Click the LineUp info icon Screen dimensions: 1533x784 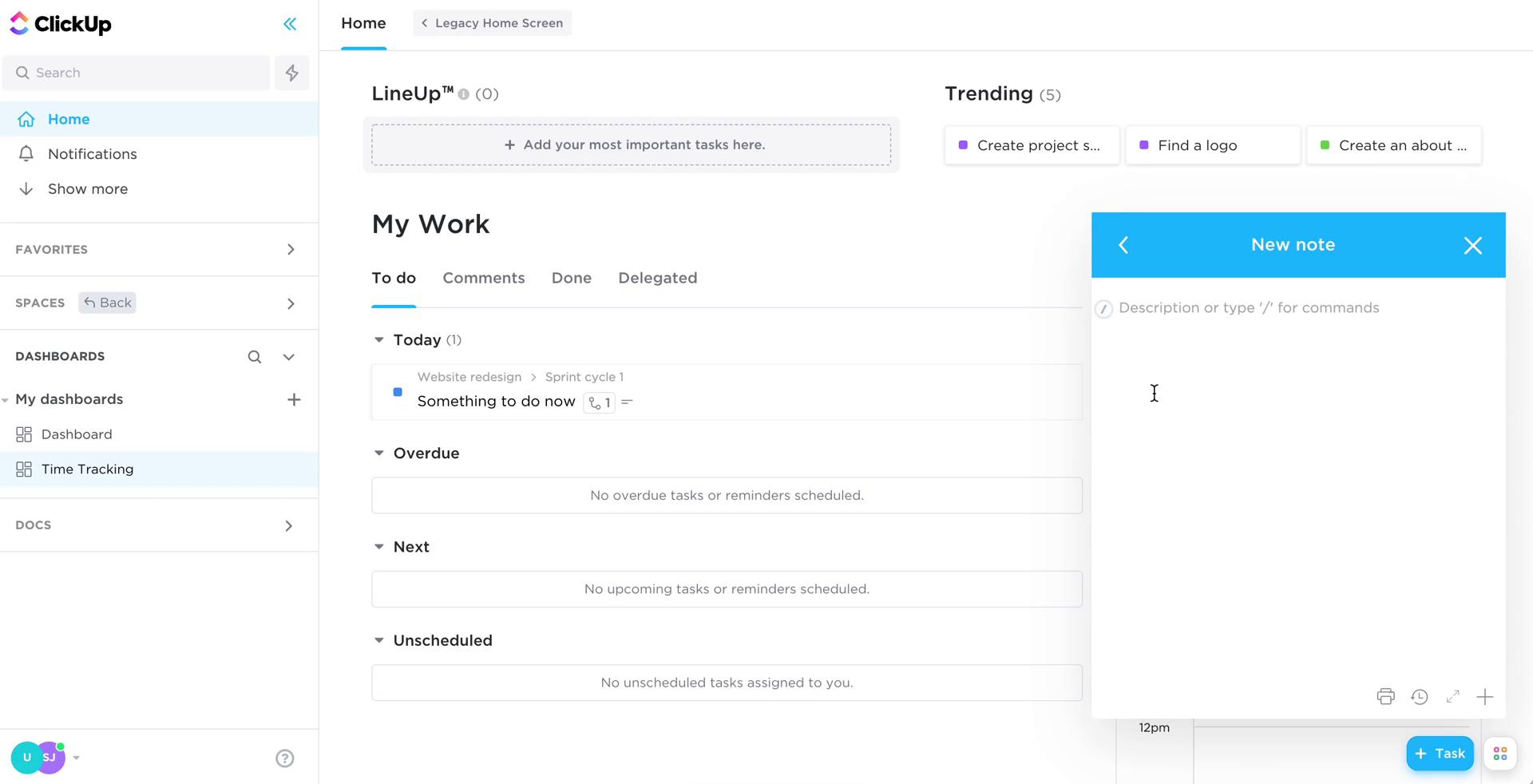[x=464, y=94]
